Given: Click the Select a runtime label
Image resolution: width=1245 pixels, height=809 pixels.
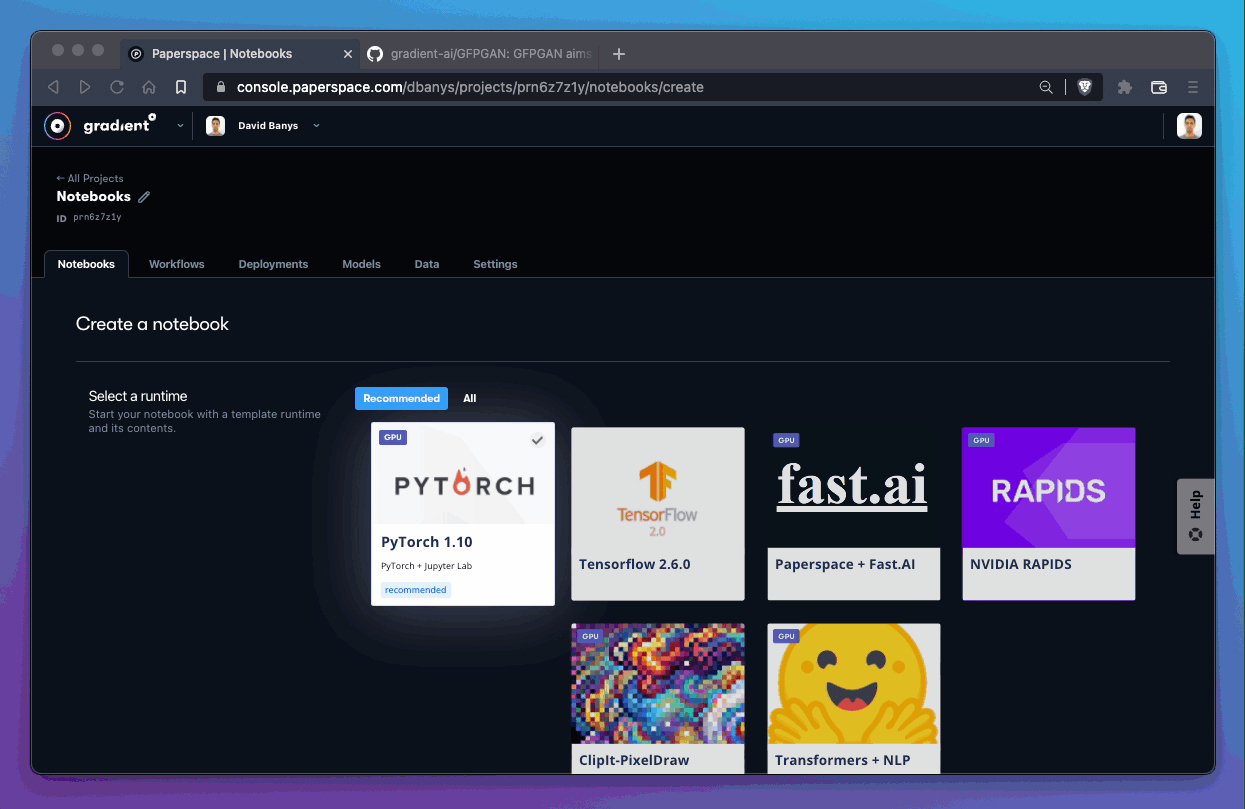Looking at the screenshot, I should (138, 396).
